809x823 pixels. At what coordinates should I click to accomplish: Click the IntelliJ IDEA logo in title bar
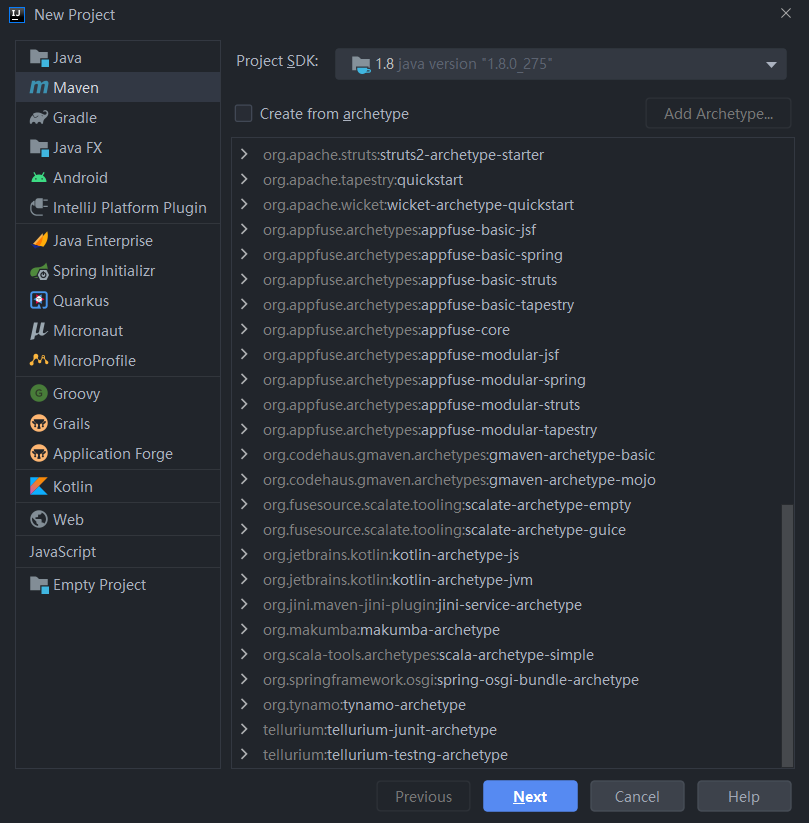(x=17, y=15)
